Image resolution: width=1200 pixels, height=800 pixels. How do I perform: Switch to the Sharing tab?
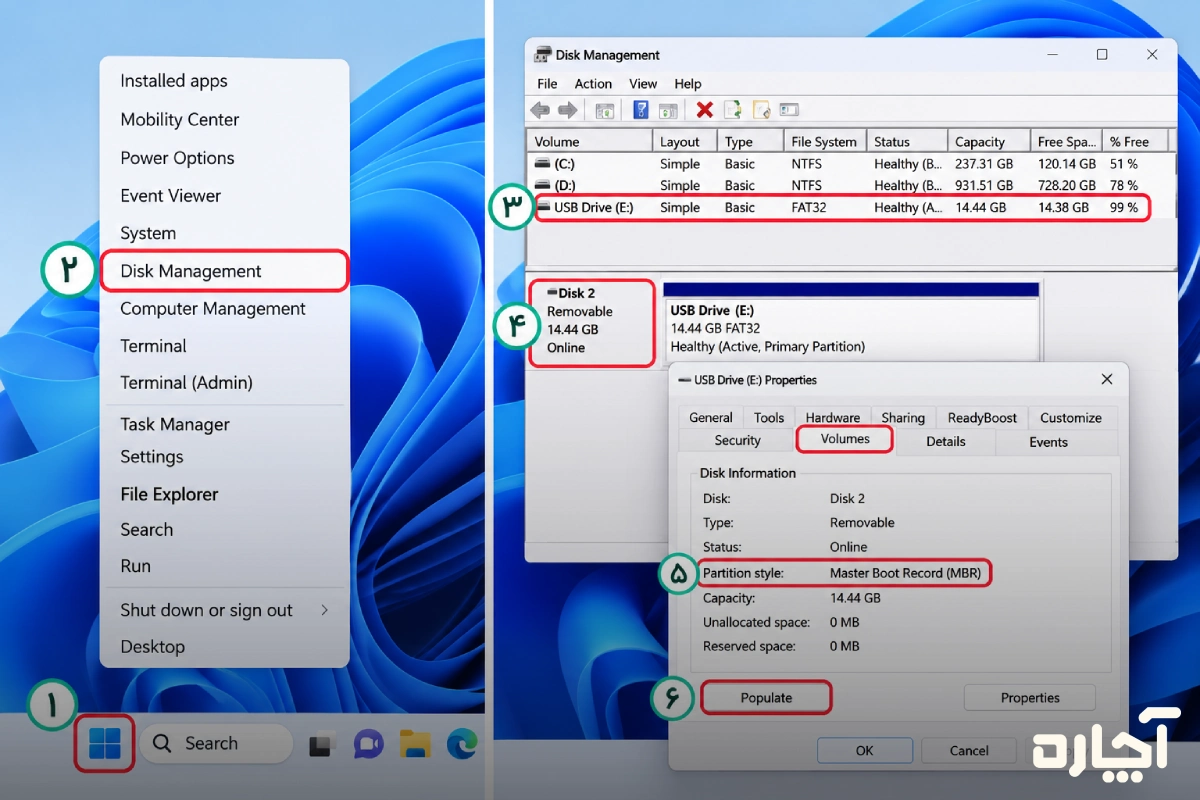(x=903, y=418)
